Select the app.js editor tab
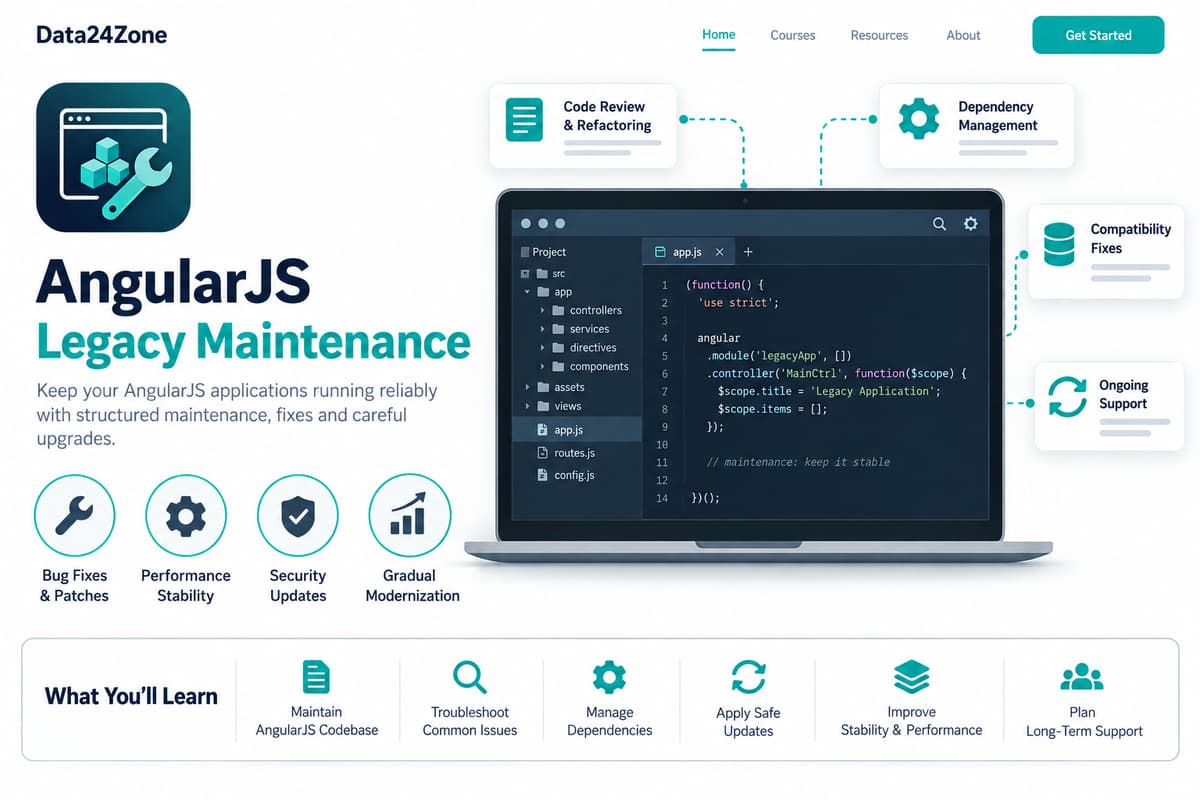1200x800 pixels. pyautogui.click(x=688, y=252)
